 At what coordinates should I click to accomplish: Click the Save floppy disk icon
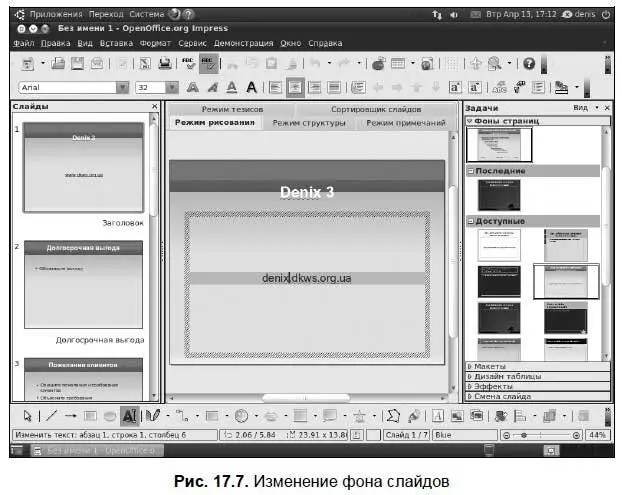click(77, 63)
